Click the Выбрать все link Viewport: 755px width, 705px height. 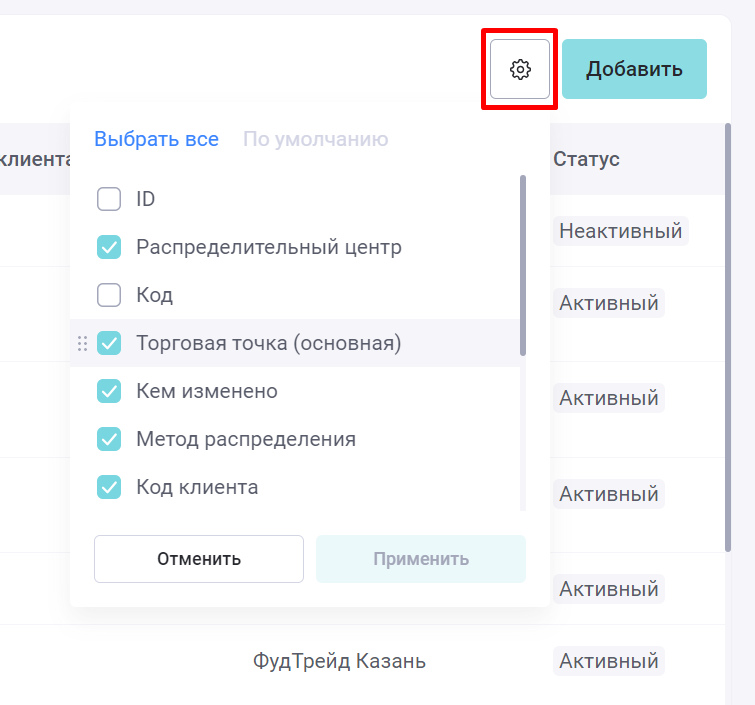tap(156, 139)
